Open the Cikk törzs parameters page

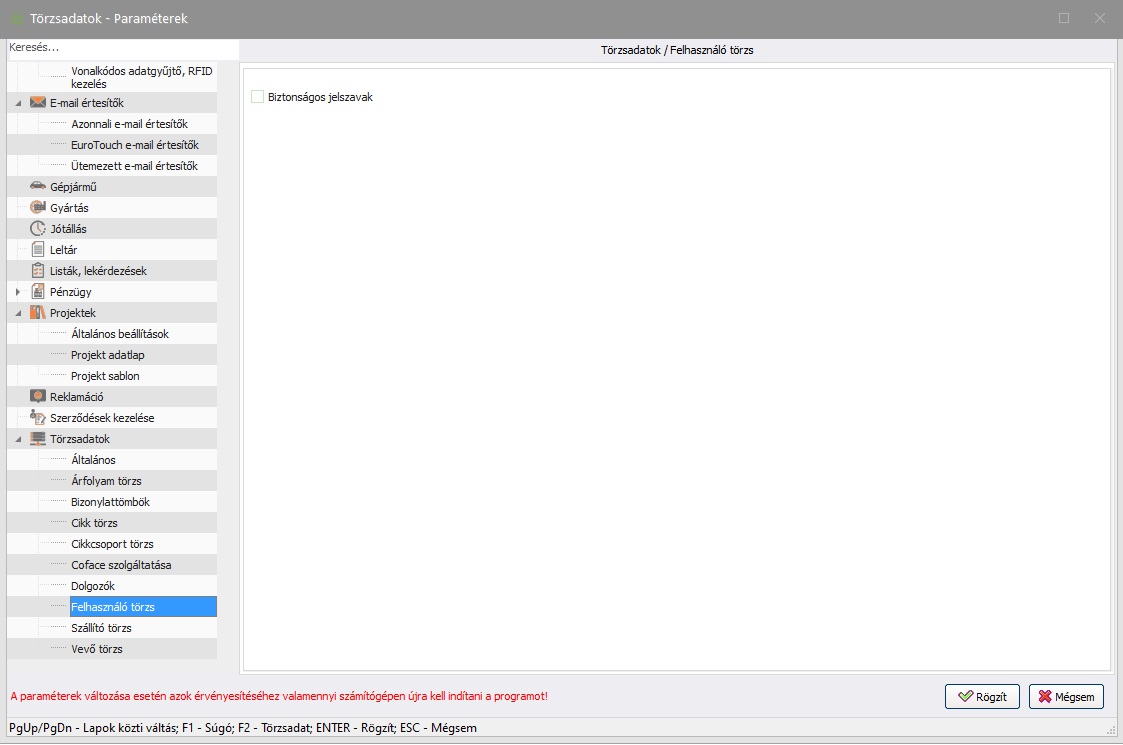[x=94, y=523]
